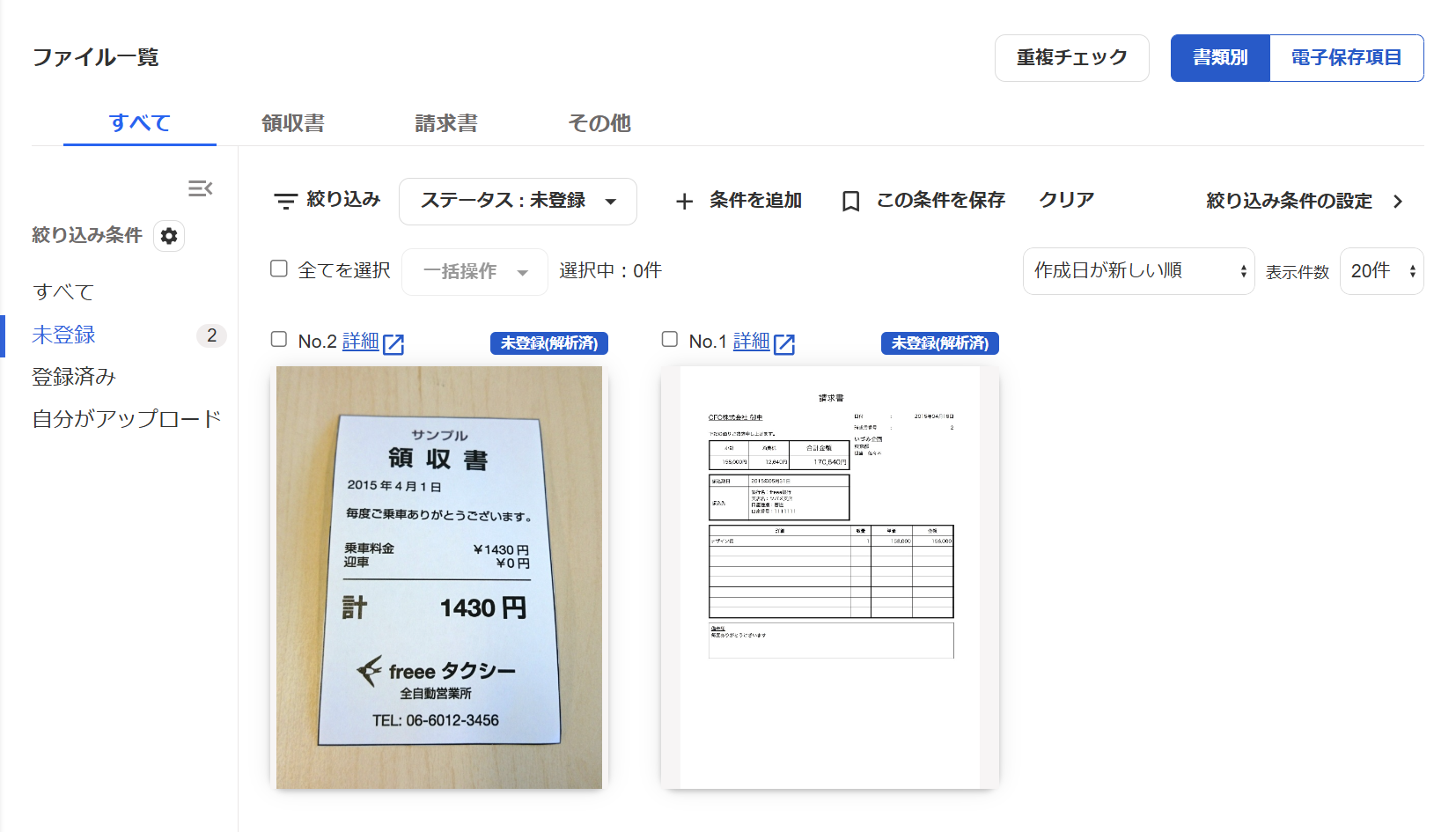
Task: Click the plus icon for 条件を追加
Action: 684,202
